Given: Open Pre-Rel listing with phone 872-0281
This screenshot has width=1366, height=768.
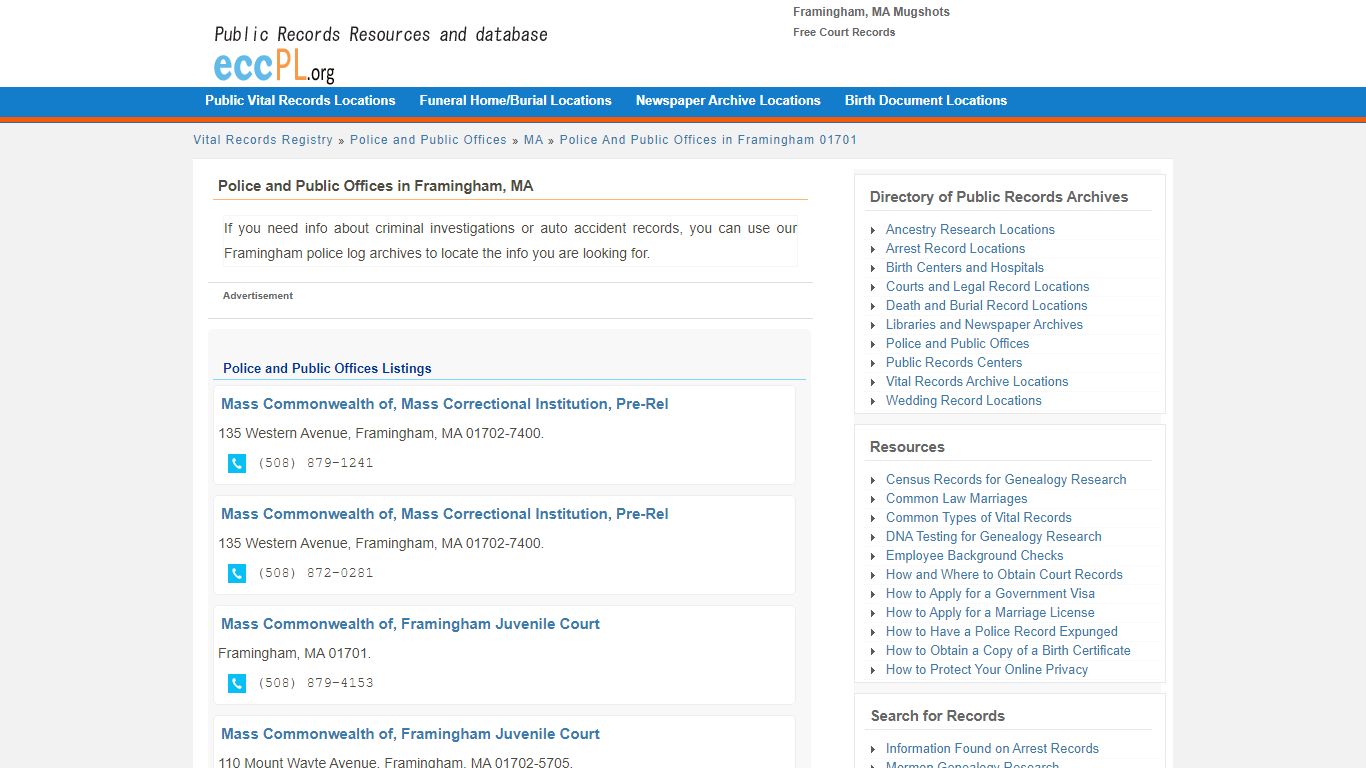Looking at the screenshot, I should tap(445, 514).
